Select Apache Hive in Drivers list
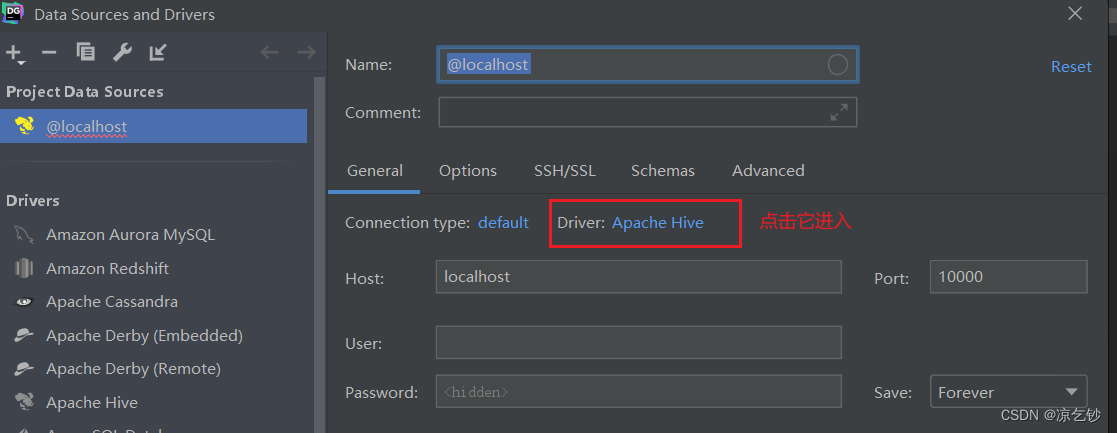 (x=92, y=402)
